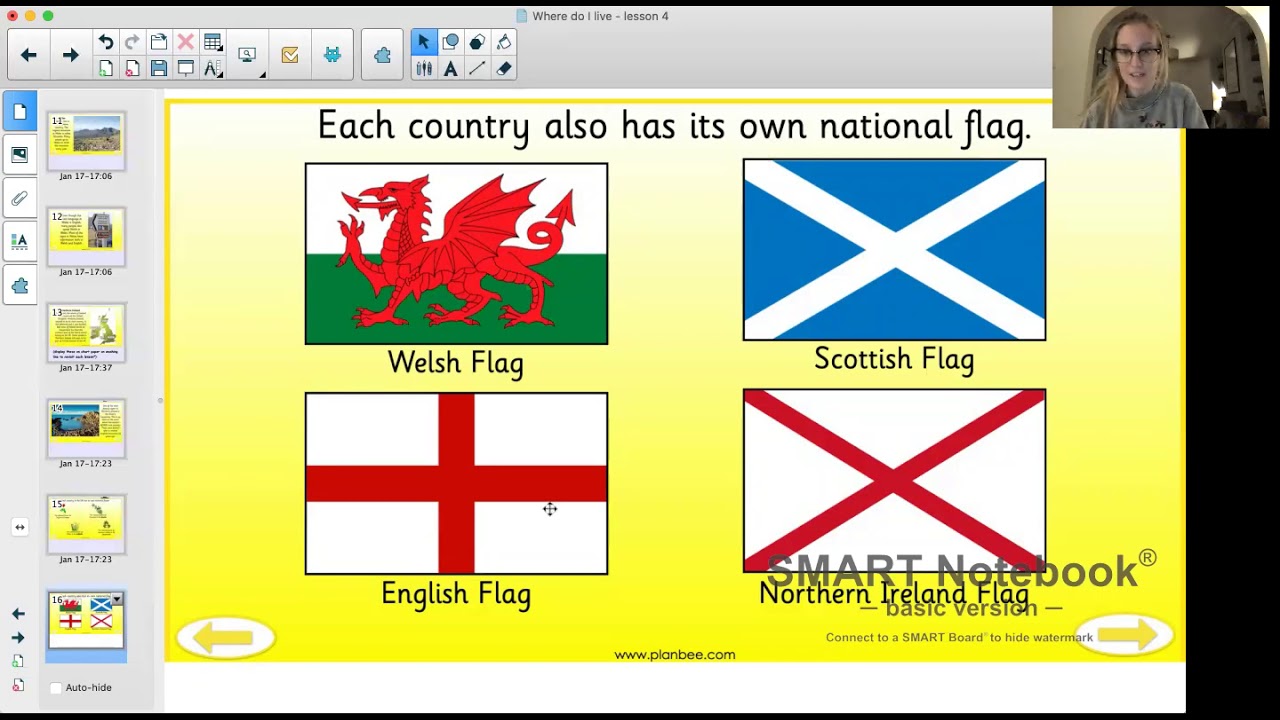
Task: Select the Line tool
Action: tap(477, 68)
